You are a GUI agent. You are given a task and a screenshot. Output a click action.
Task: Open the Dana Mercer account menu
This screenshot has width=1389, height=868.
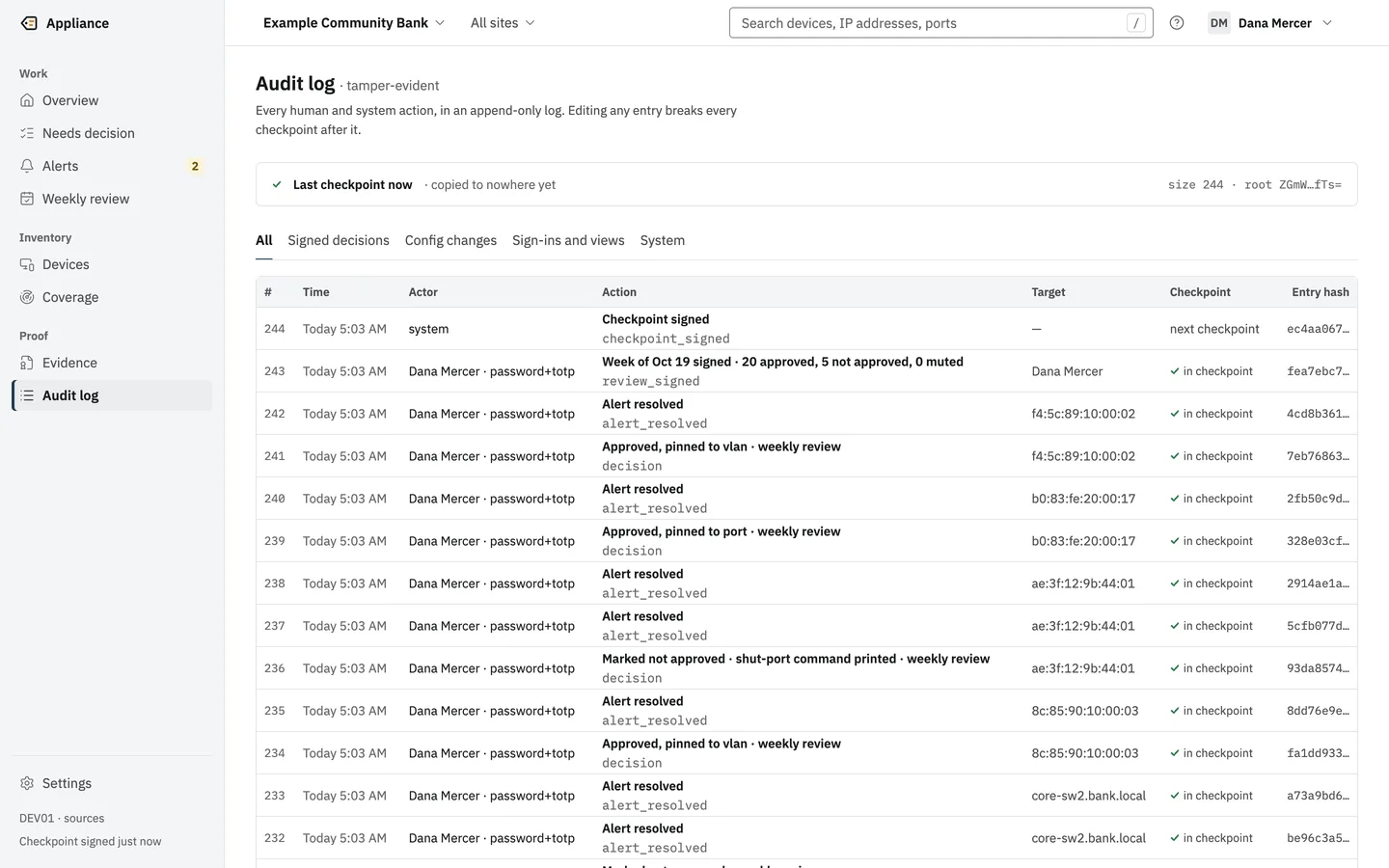coord(1270,23)
